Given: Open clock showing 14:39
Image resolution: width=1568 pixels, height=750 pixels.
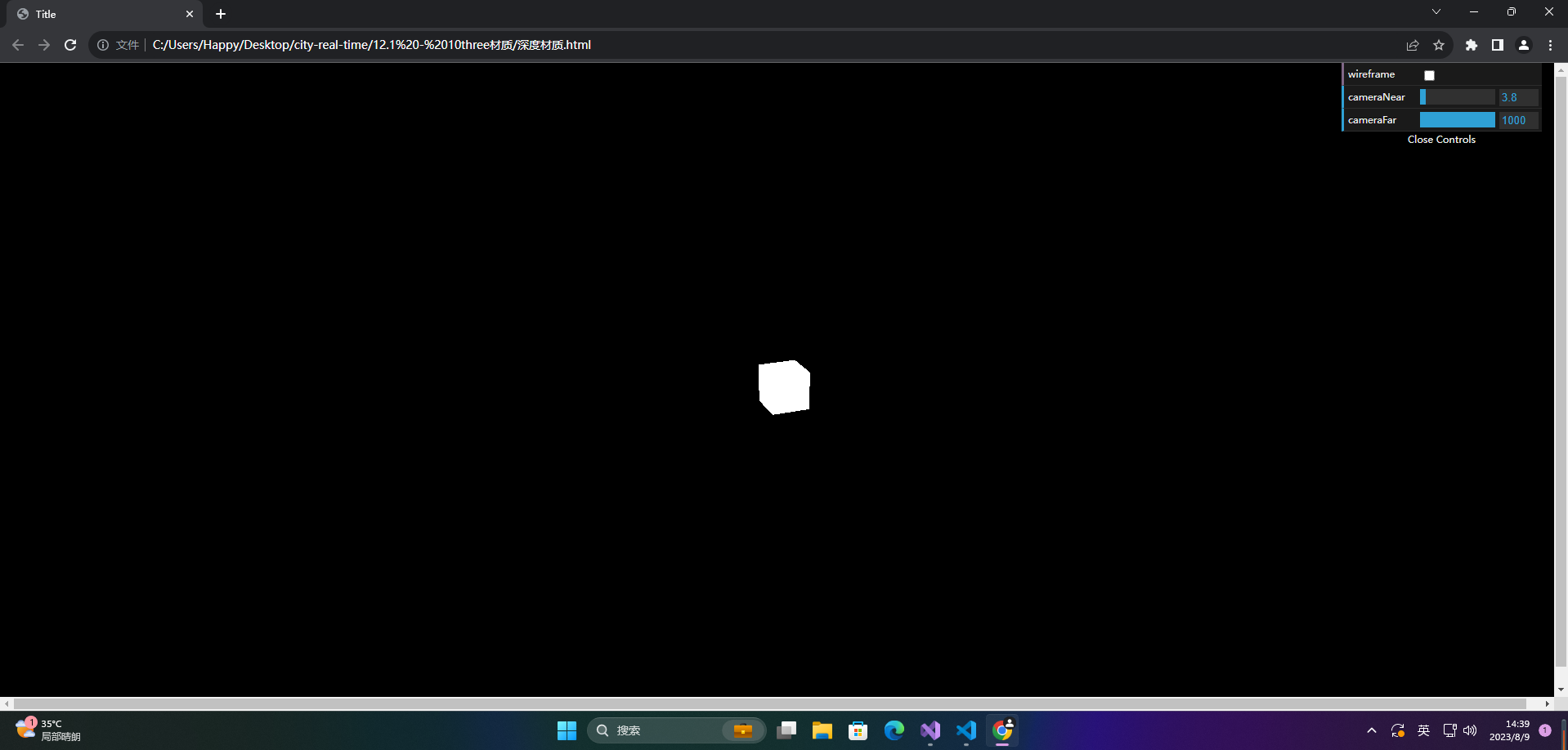Looking at the screenshot, I should (x=1509, y=730).
